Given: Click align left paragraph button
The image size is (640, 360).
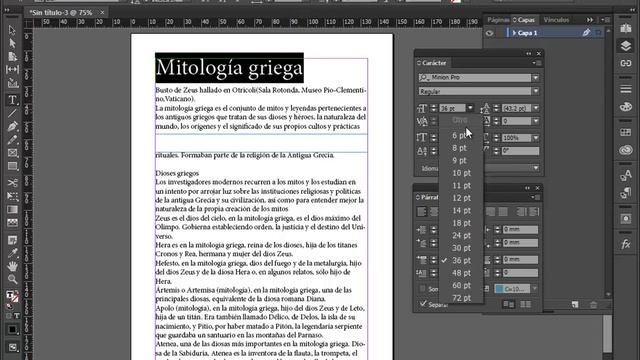Looking at the screenshot, I should tap(422, 211).
